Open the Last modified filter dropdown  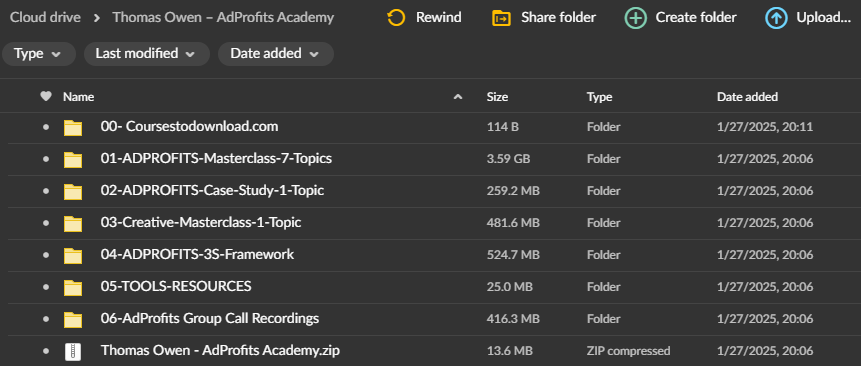pyautogui.click(x=147, y=54)
